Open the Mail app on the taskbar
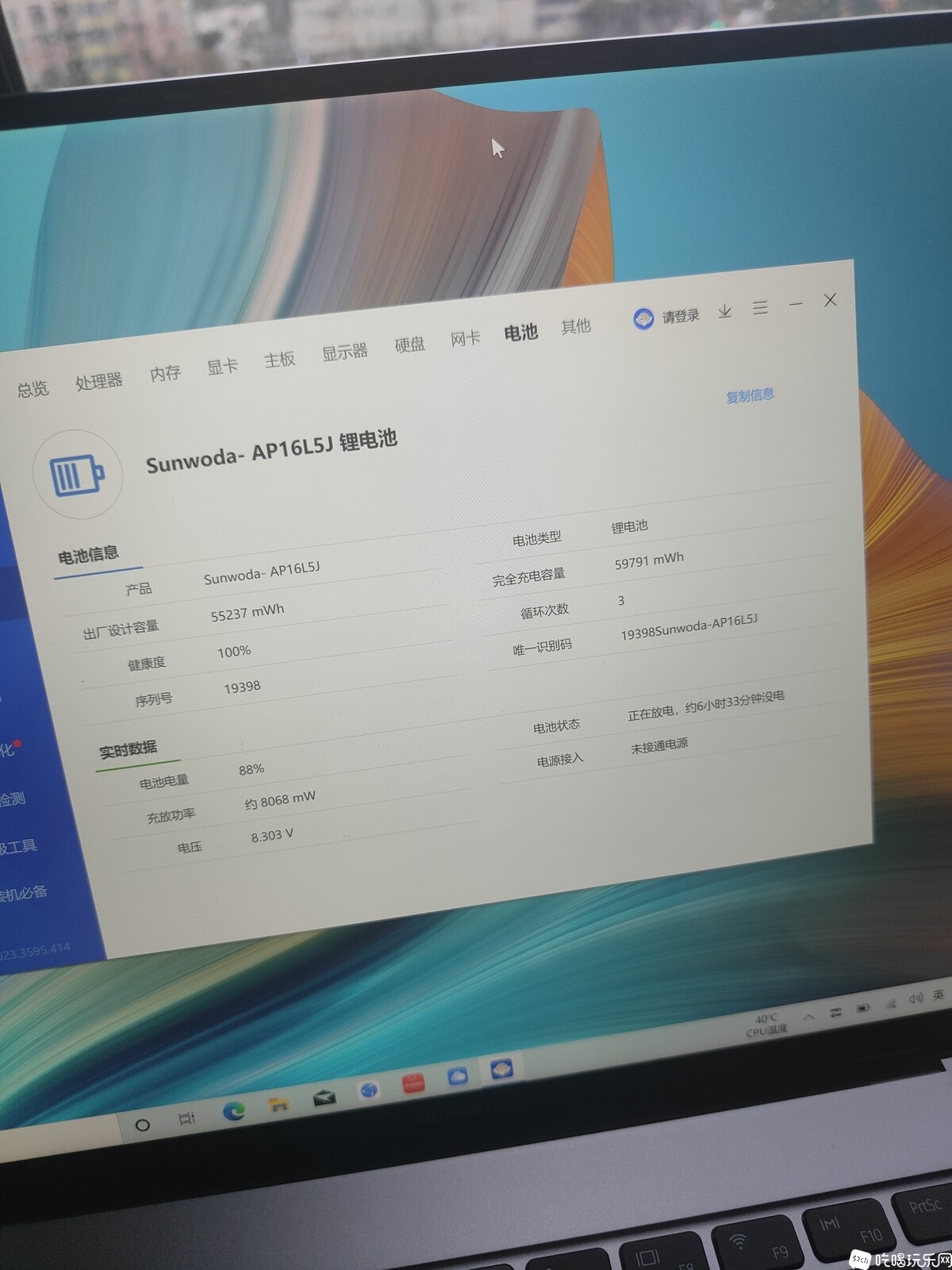The width and height of the screenshot is (952, 1270). click(324, 1098)
